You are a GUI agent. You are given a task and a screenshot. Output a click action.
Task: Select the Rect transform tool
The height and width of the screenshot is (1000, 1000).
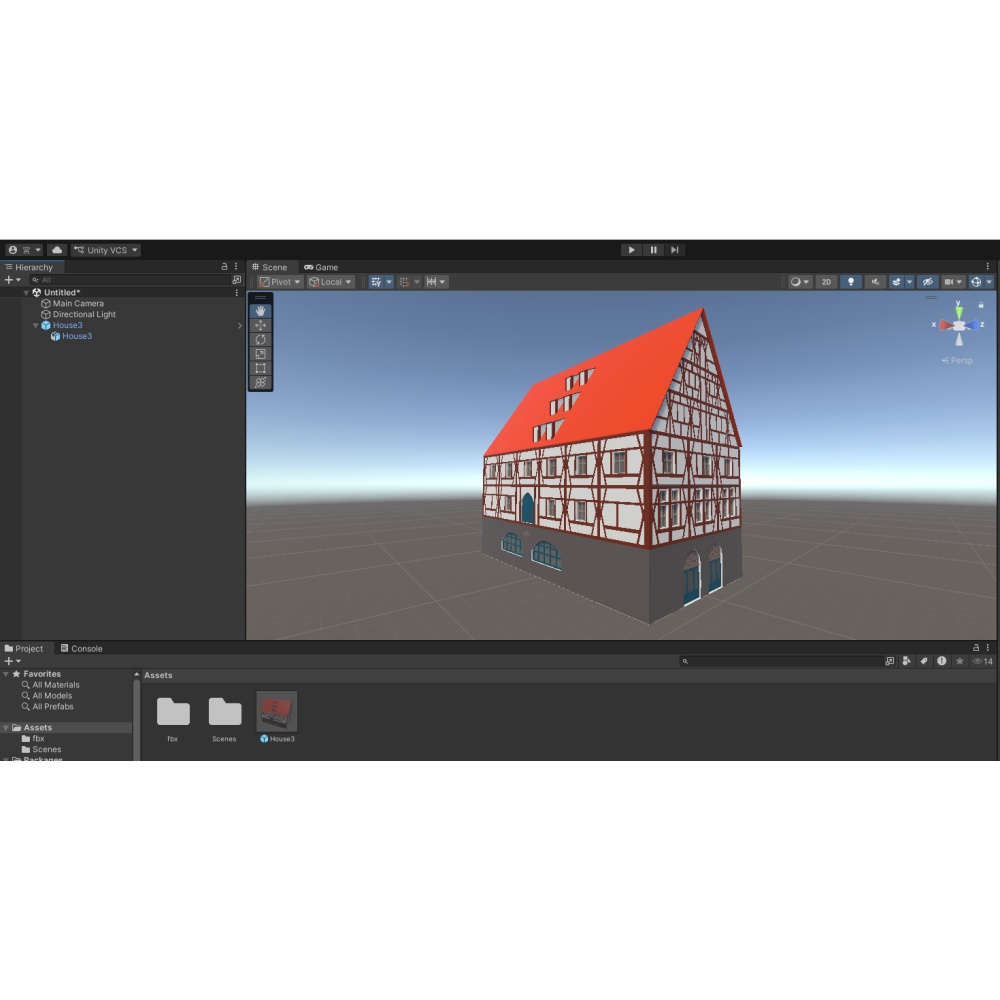pyautogui.click(x=260, y=368)
